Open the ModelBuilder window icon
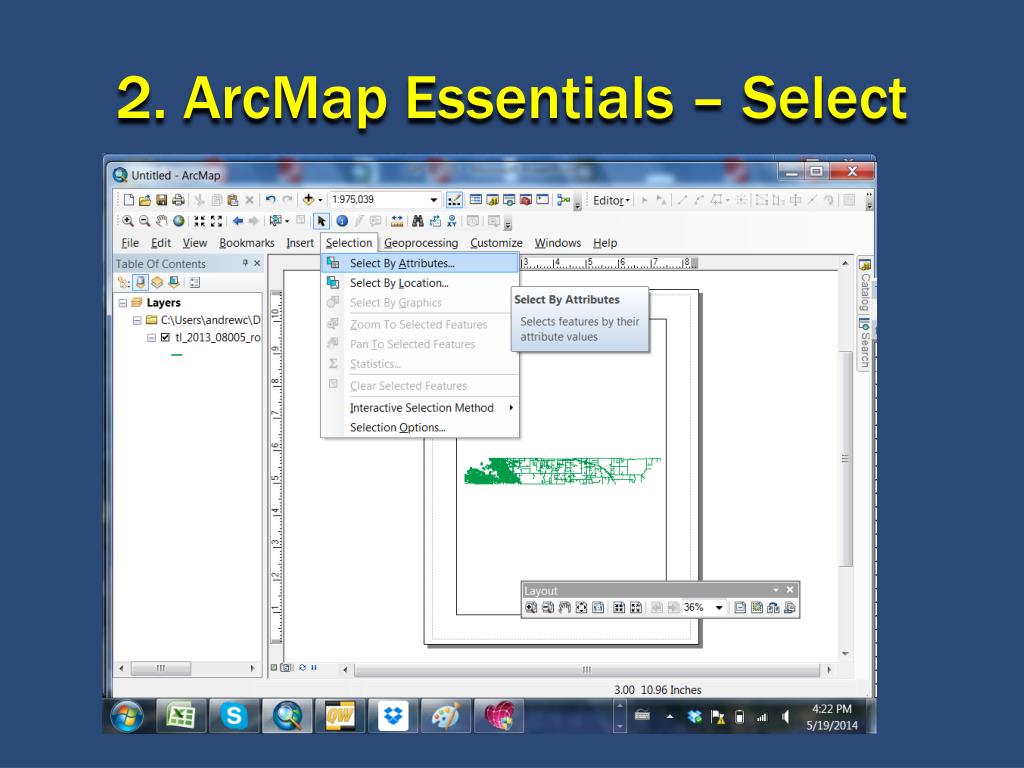This screenshot has width=1024, height=768. [x=564, y=200]
